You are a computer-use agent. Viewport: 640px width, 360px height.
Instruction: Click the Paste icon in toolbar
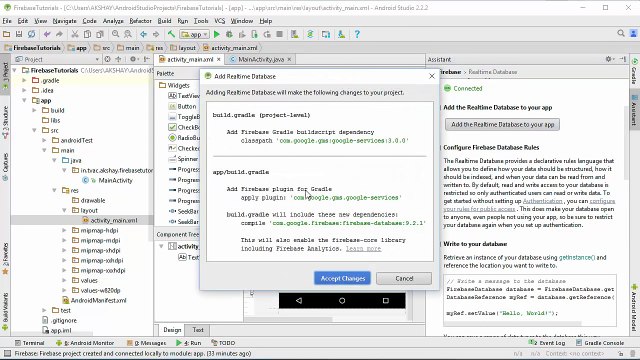click(100, 34)
